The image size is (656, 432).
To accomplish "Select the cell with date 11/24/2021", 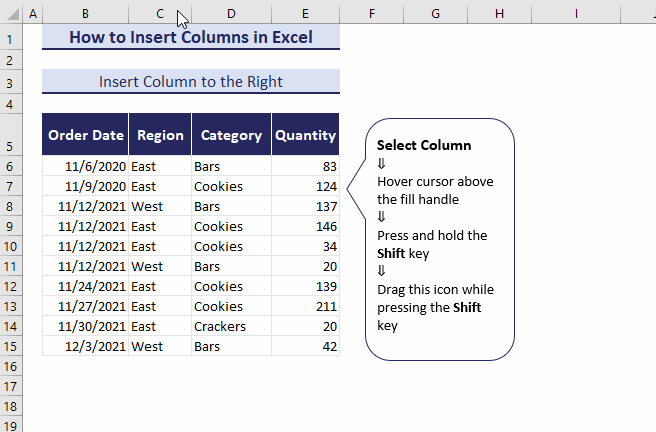I will (85, 286).
